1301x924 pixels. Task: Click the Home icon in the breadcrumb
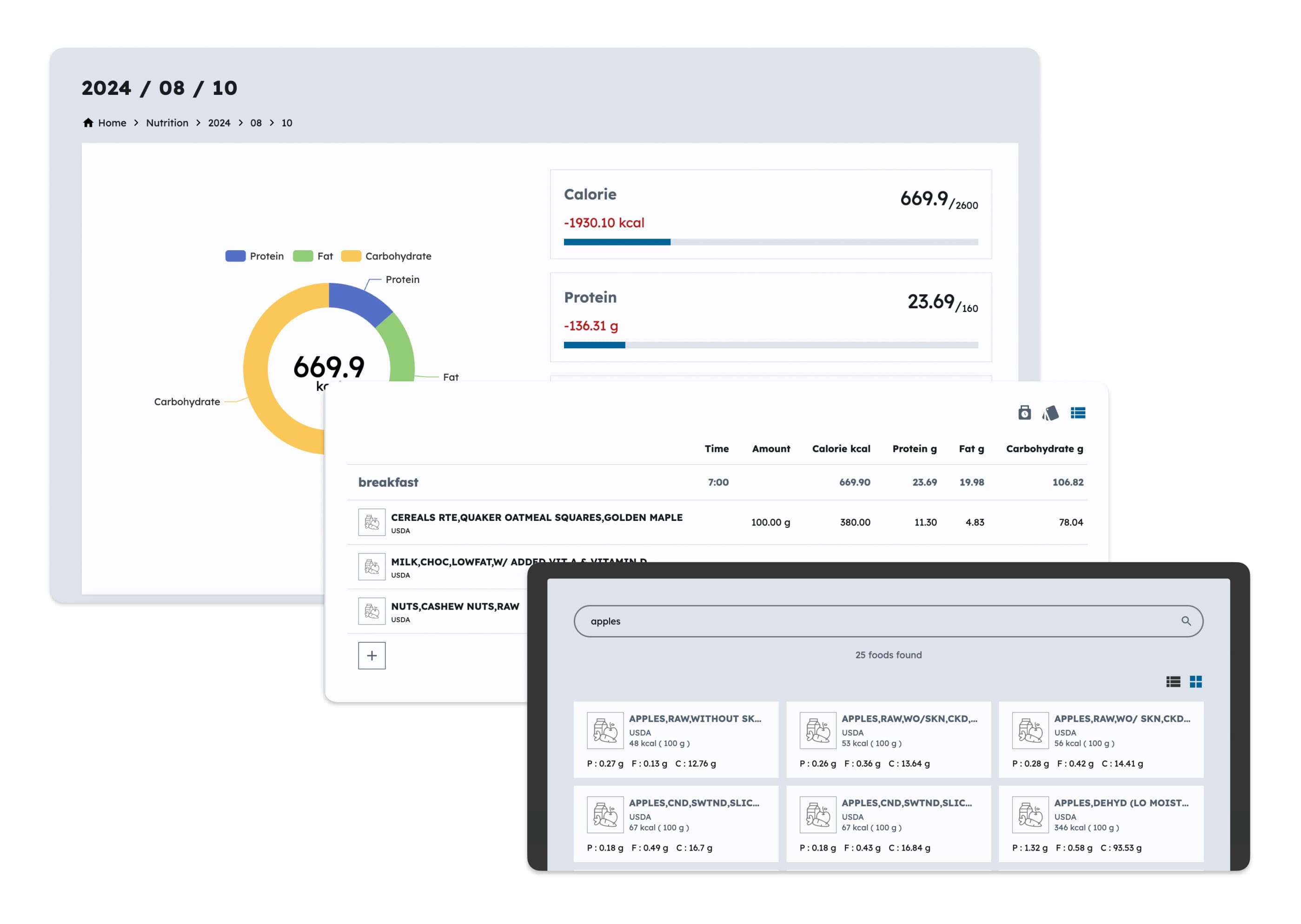(87, 122)
